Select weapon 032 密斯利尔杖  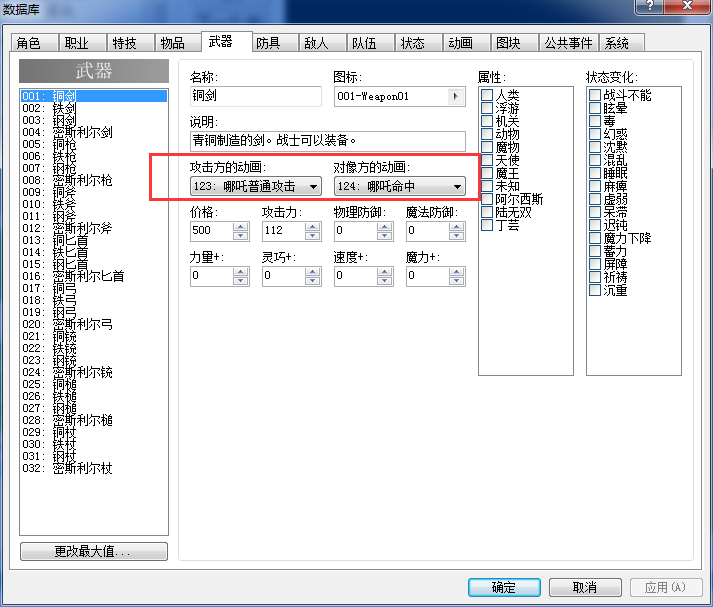point(94,468)
